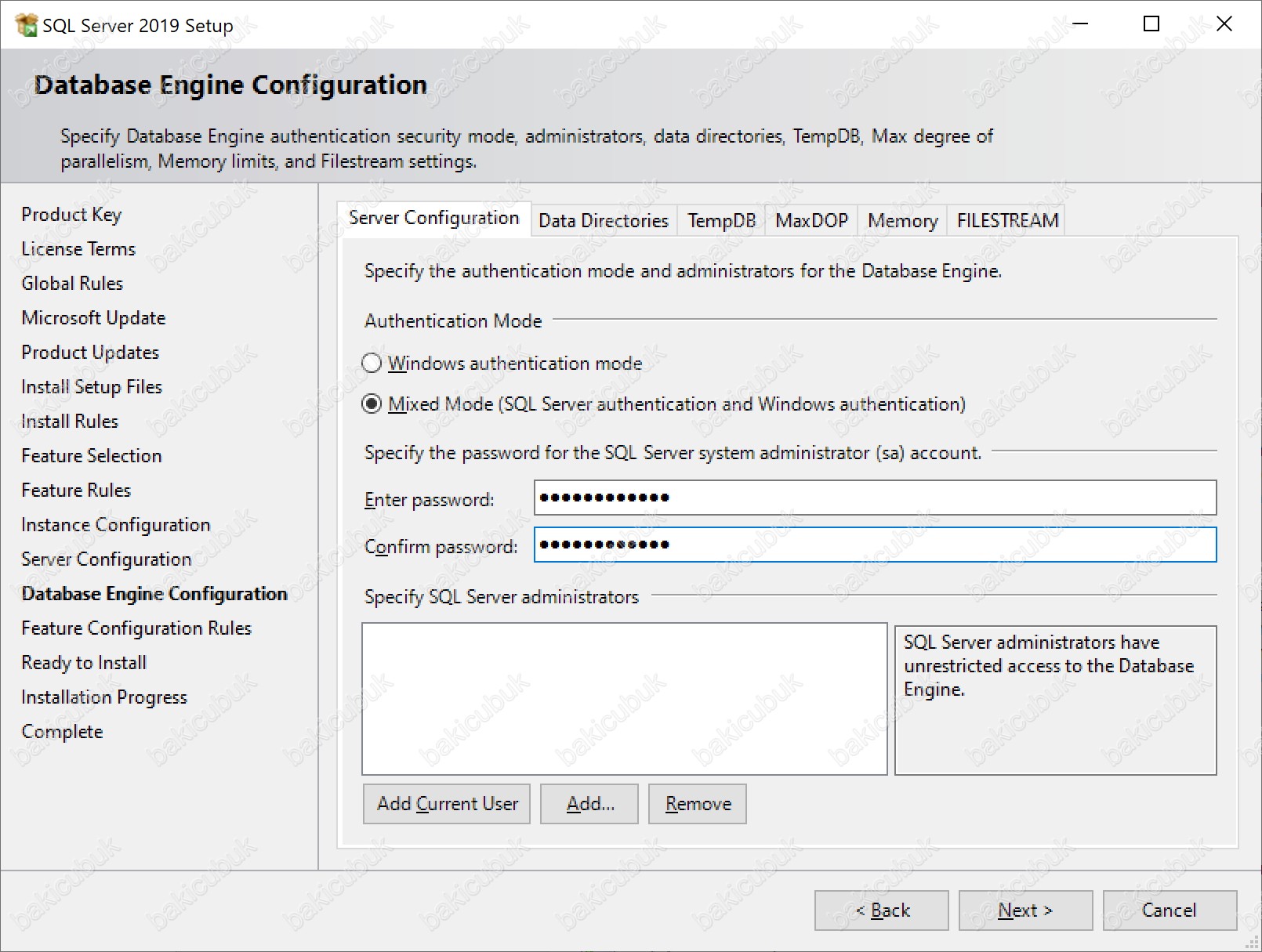Click the Product Updates step
This screenshot has width=1262, height=952.
click(90, 353)
